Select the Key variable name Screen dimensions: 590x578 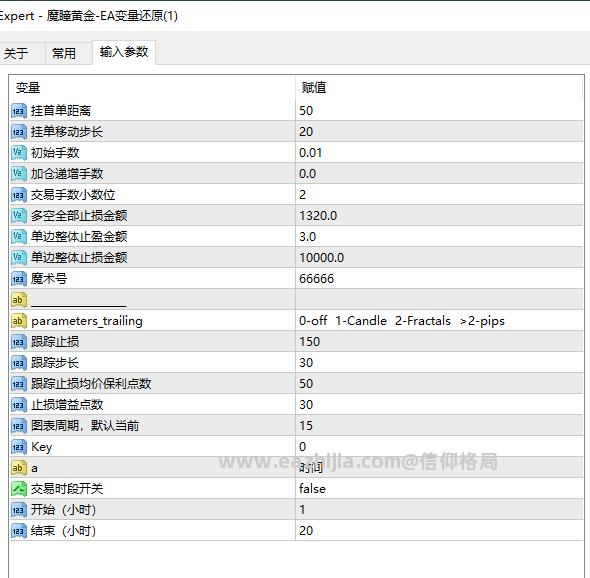(x=41, y=447)
